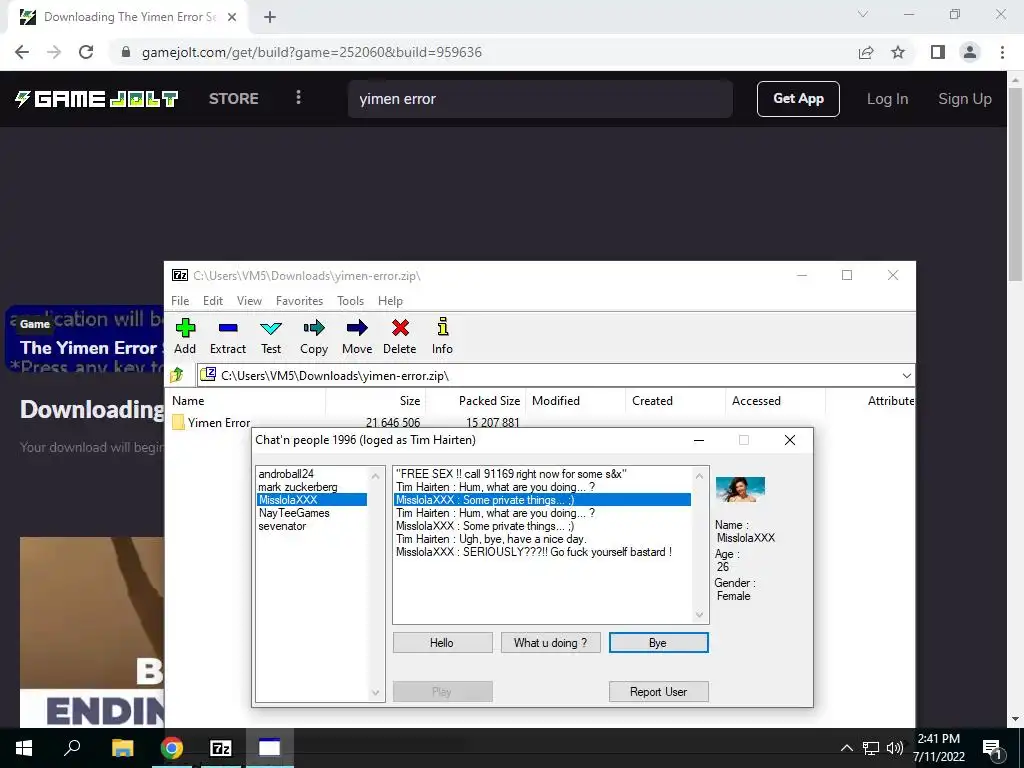This screenshot has width=1024, height=768.
Task: Close the Downloading The Yimen Error tab
Action: point(232,18)
